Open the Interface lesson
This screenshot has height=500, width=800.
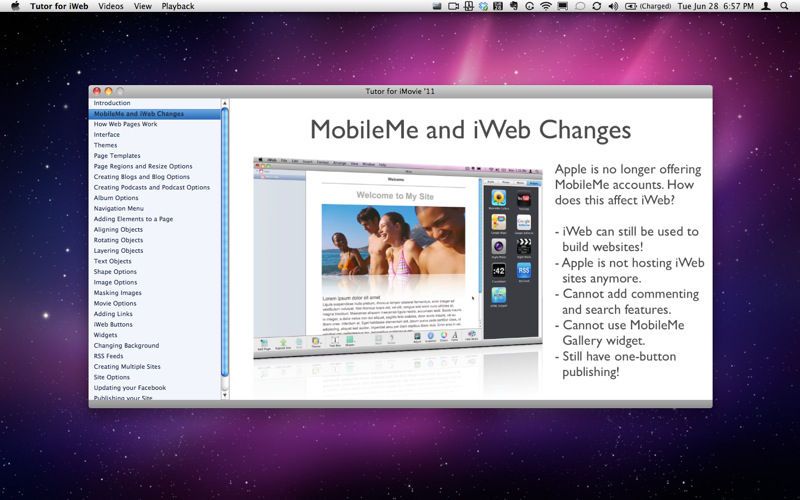click(x=155, y=135)
